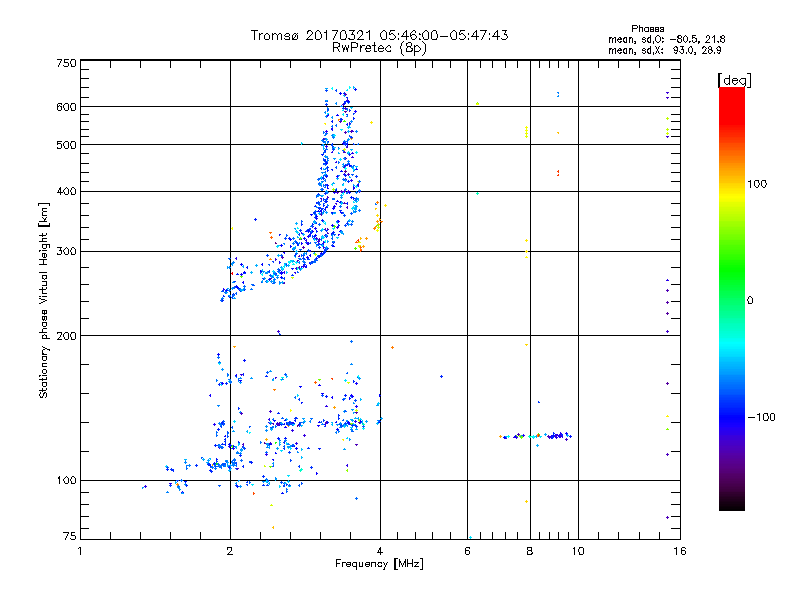This screenshot has height=600, width=800.
Task: Click the x-axis tick label '4'
Action: [380, 551]
